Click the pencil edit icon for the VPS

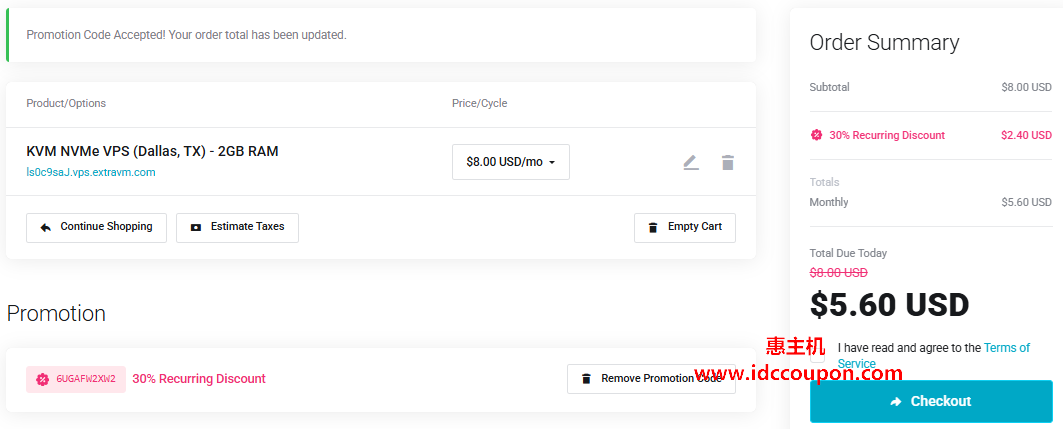[x=691, y=162]
